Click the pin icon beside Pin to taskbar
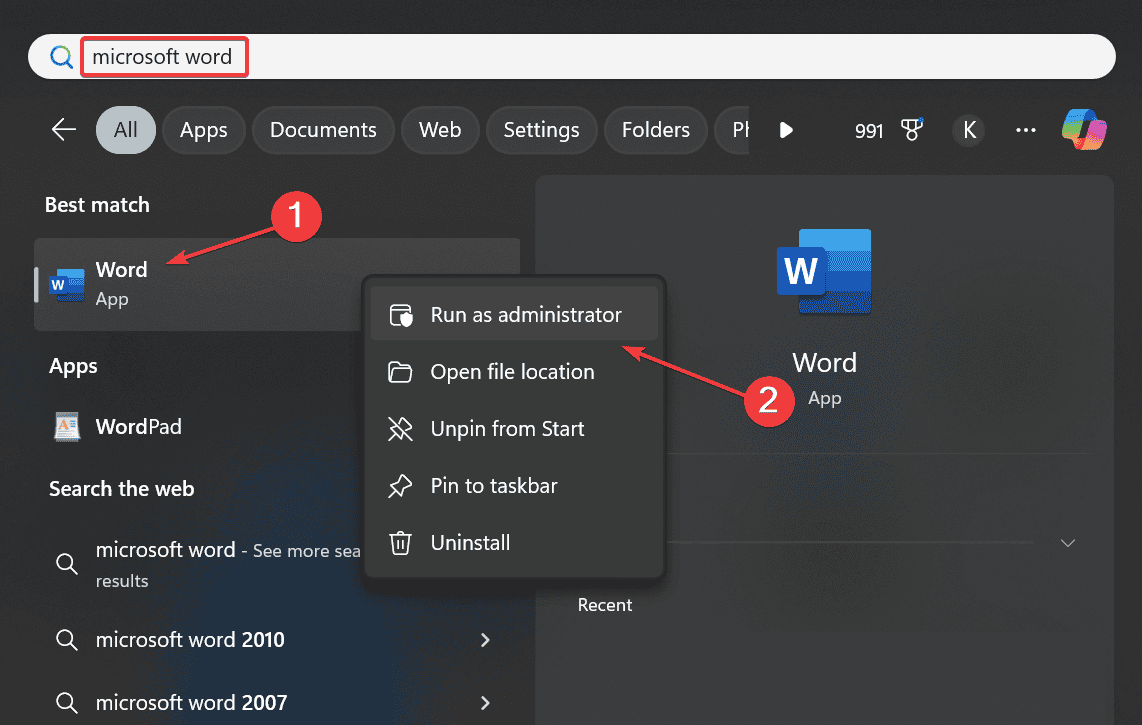 tap(400, 486)
